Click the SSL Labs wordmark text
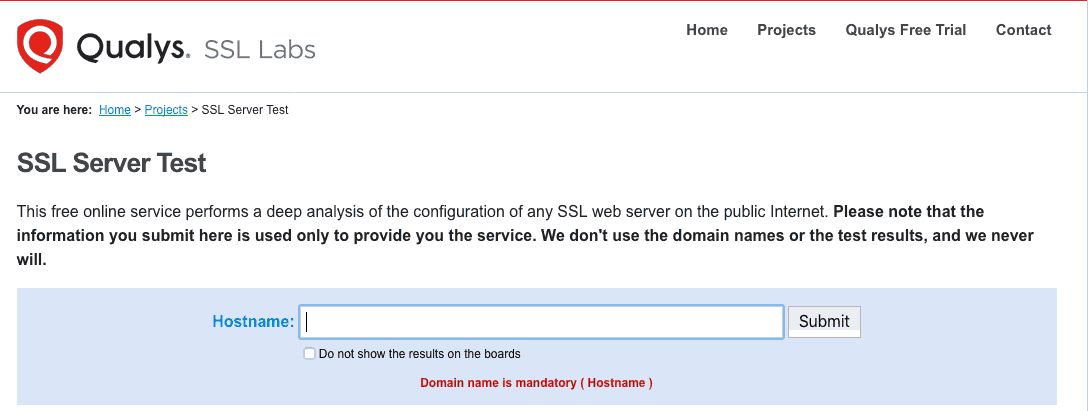This screenshot has height=411, width=1088. click(x=260, y=49)
